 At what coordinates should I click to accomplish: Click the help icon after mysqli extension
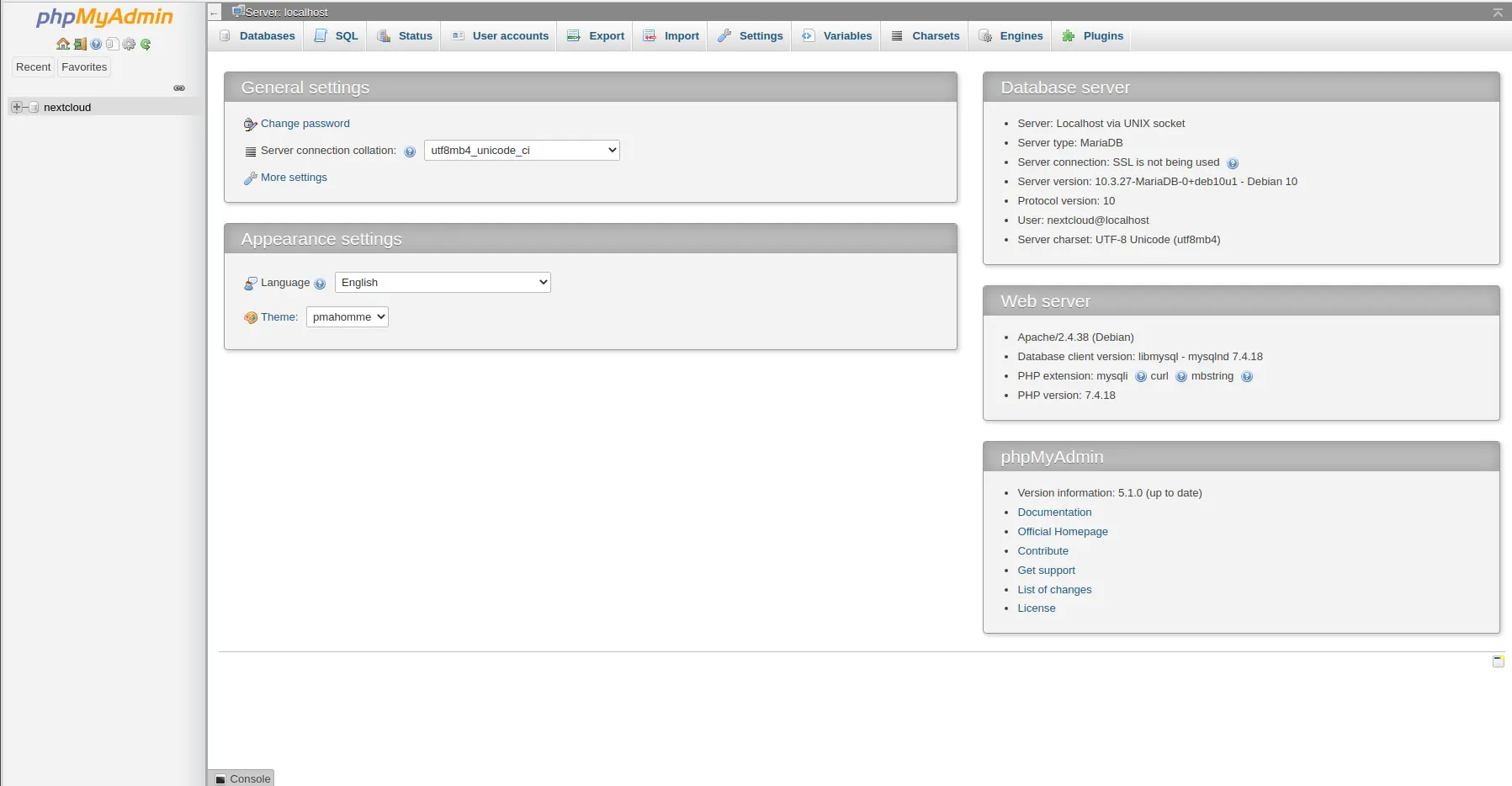[x=1141, y=377]
